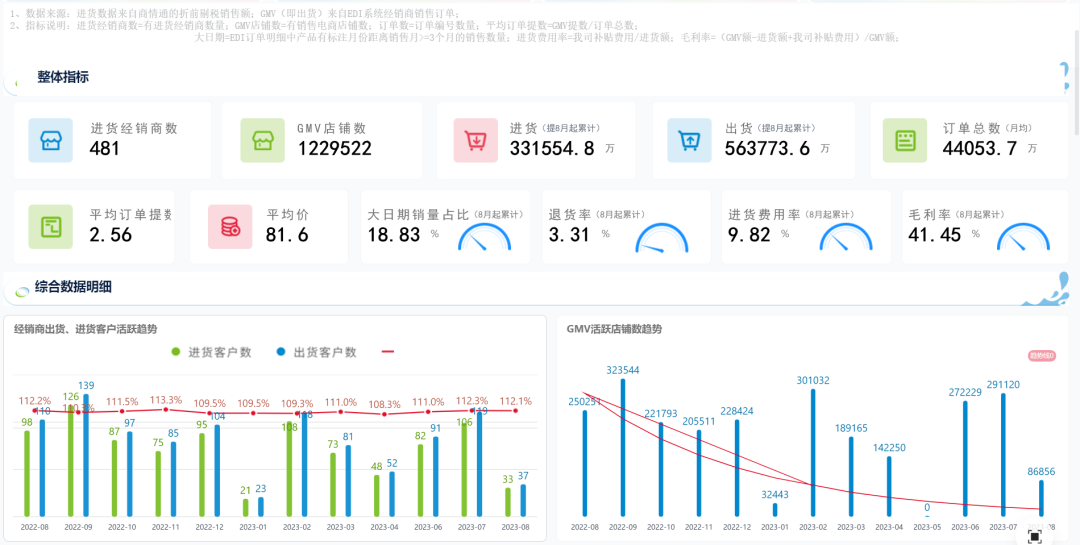Viewport: 1080px width, 545px height.
Task: Click the red coin icon for 平均价
Action: pos(230,227)
